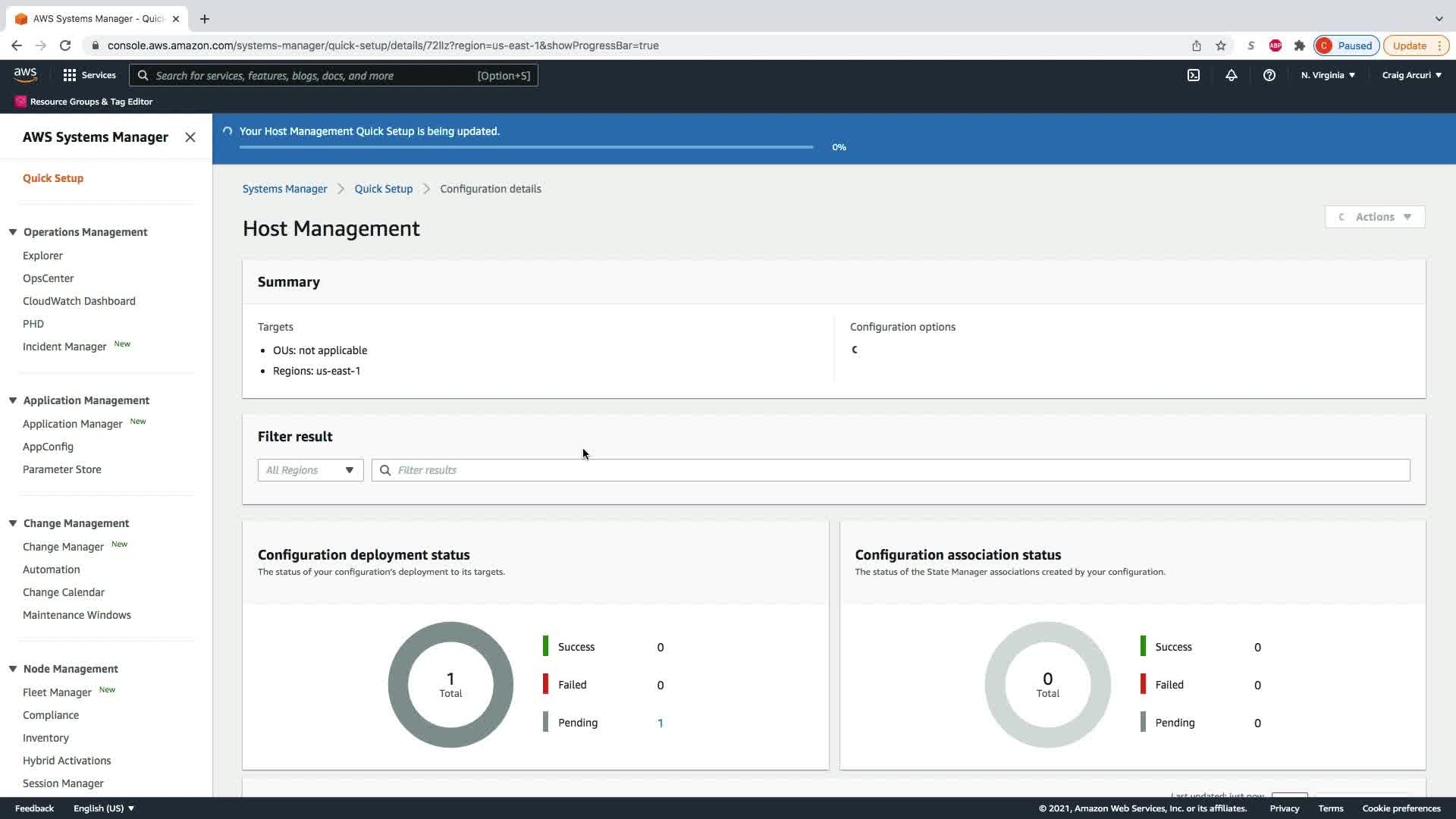Screen dimensions: 1456x819
Task: Click the Systems Manager breadcrumb link
Action: [x=284, y=189]
